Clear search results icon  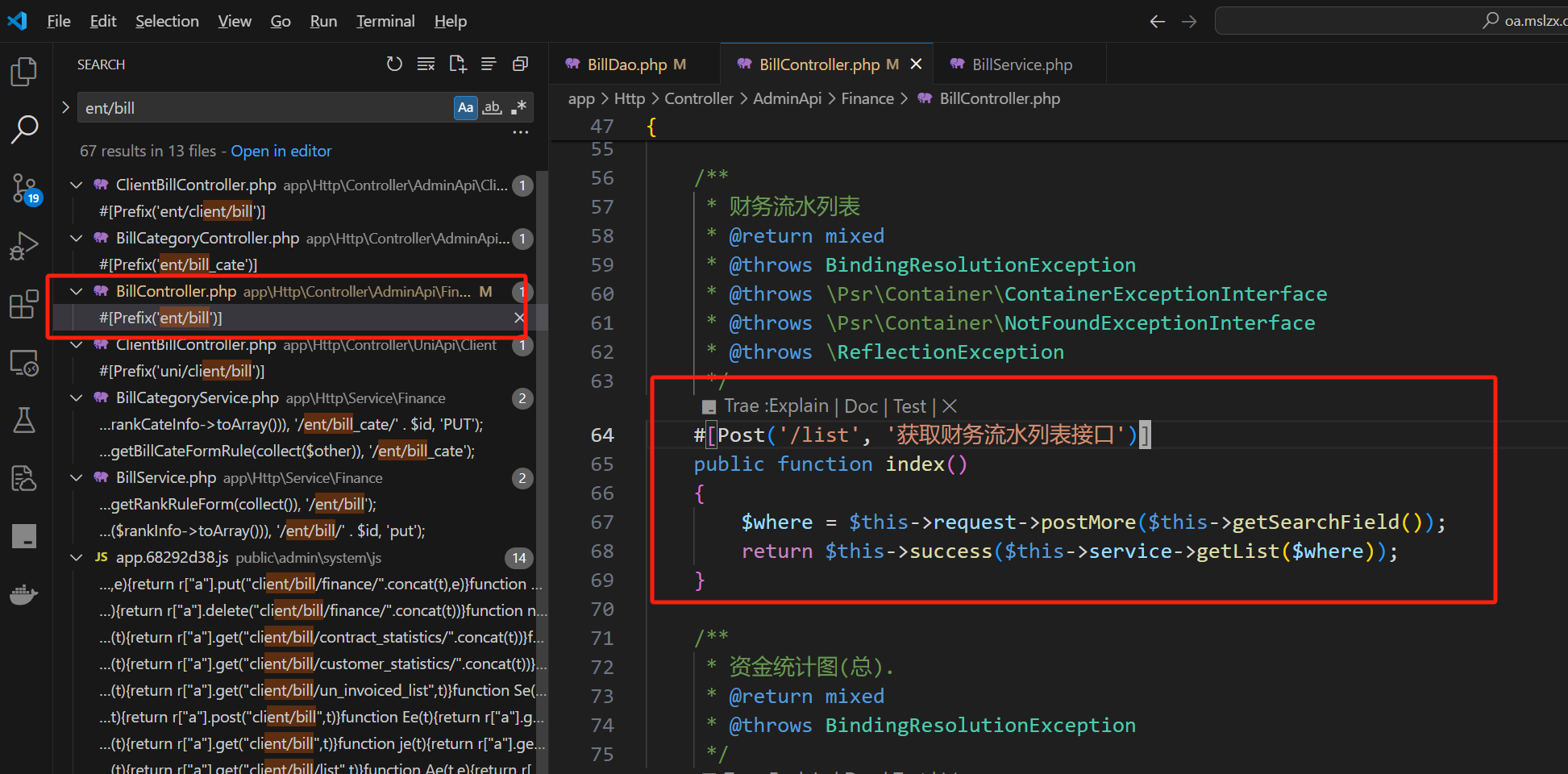coord(426,64)
